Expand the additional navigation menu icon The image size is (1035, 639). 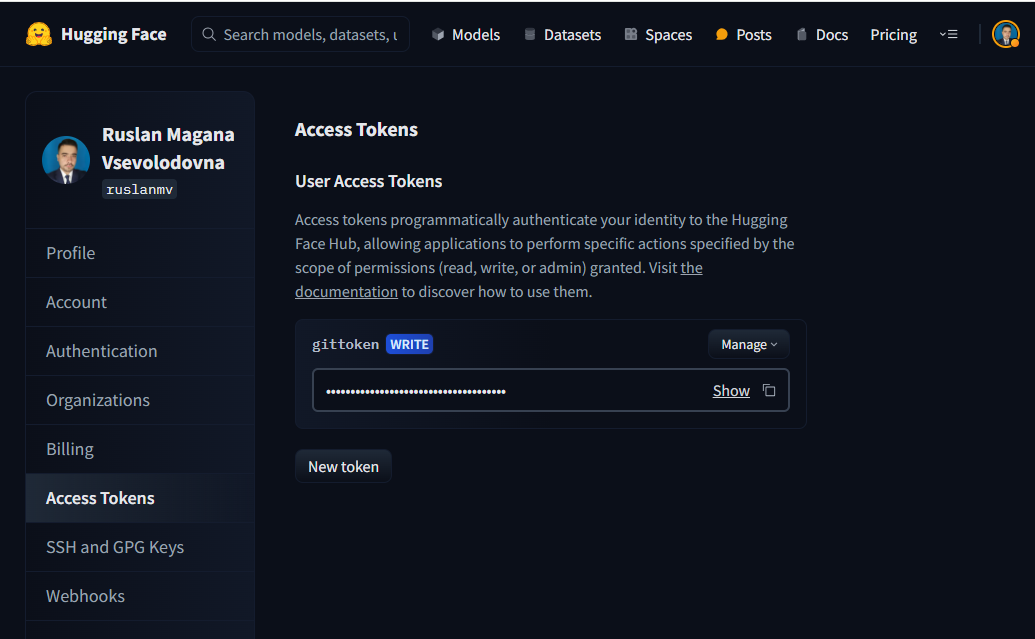(x=949, y=34)
